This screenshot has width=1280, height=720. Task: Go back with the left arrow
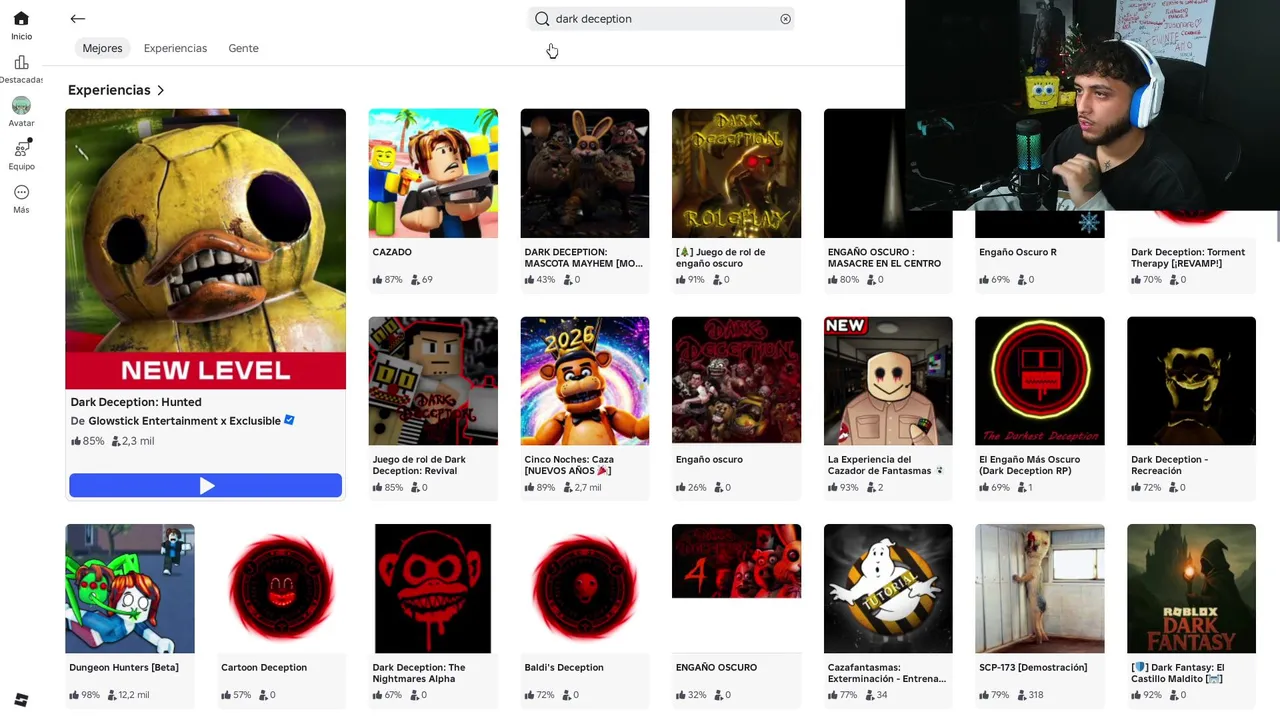click(x=77, y=19)
